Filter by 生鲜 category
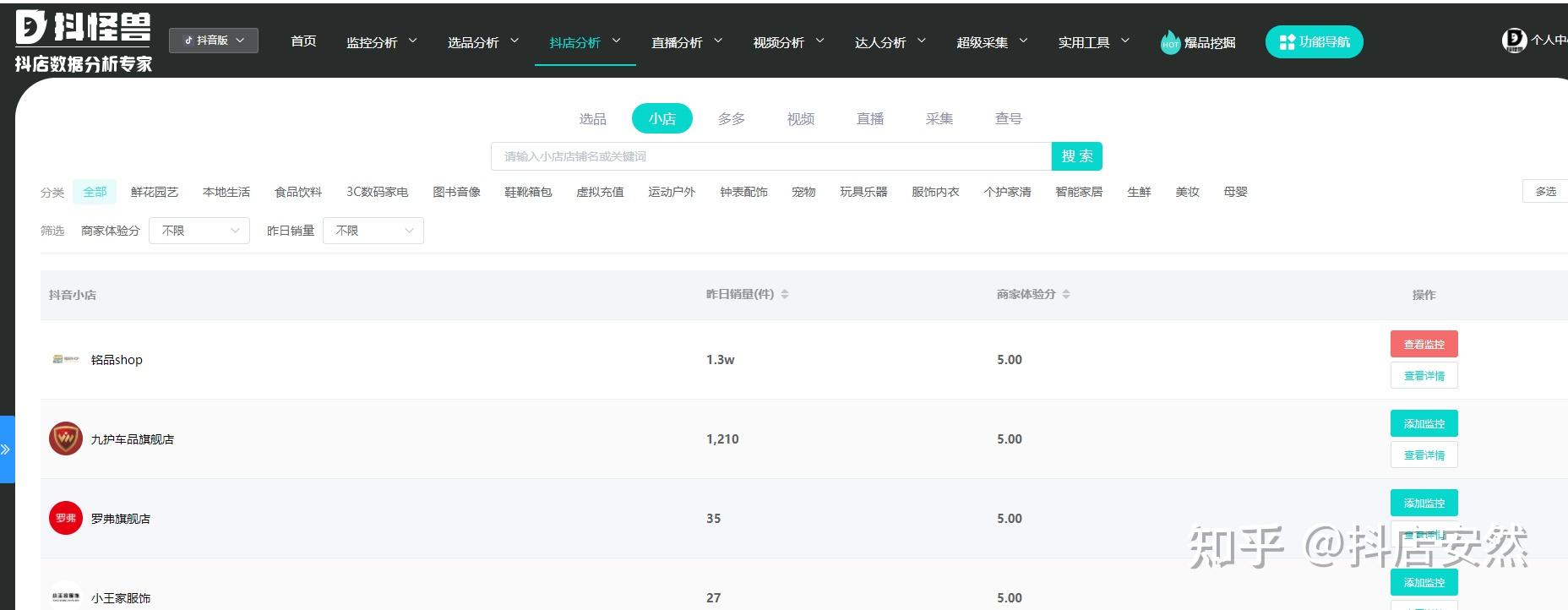 click(x=1139, y=192)
